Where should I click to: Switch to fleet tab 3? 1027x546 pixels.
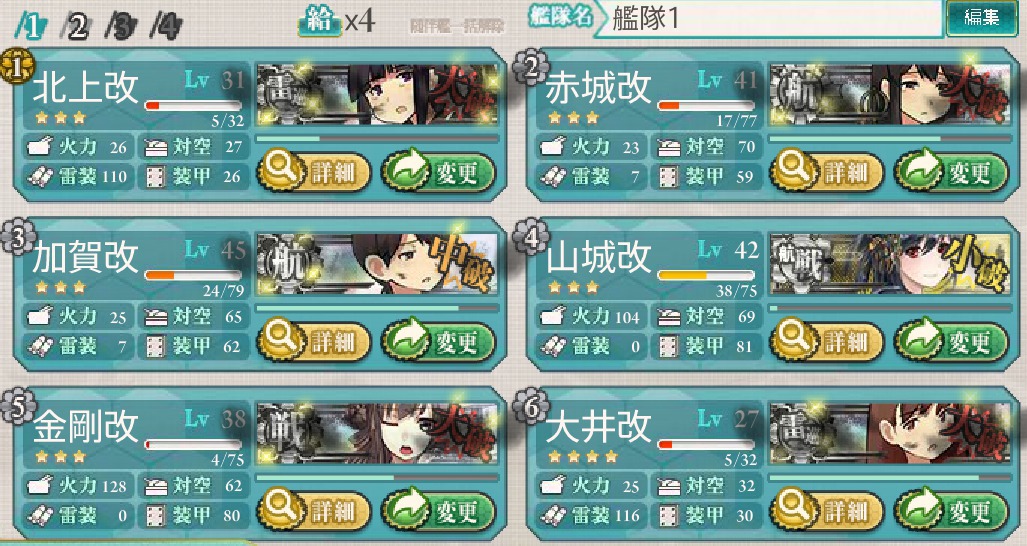tap(122, 27)
